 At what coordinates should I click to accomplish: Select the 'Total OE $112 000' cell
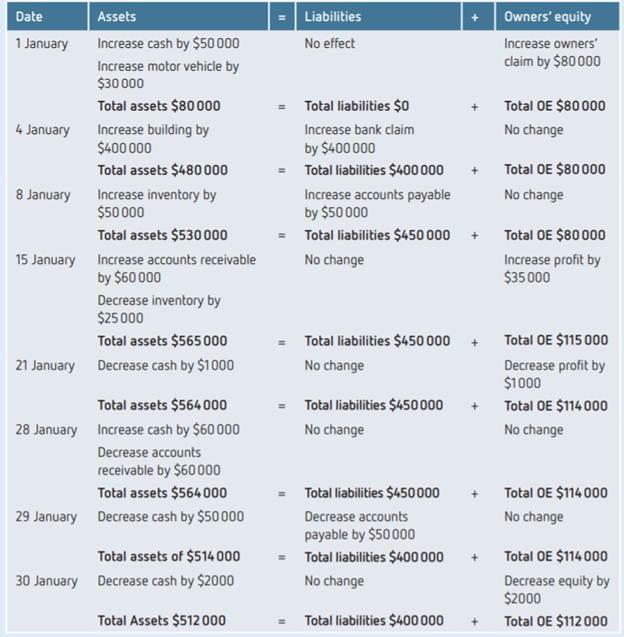click(x=555, y=621)
